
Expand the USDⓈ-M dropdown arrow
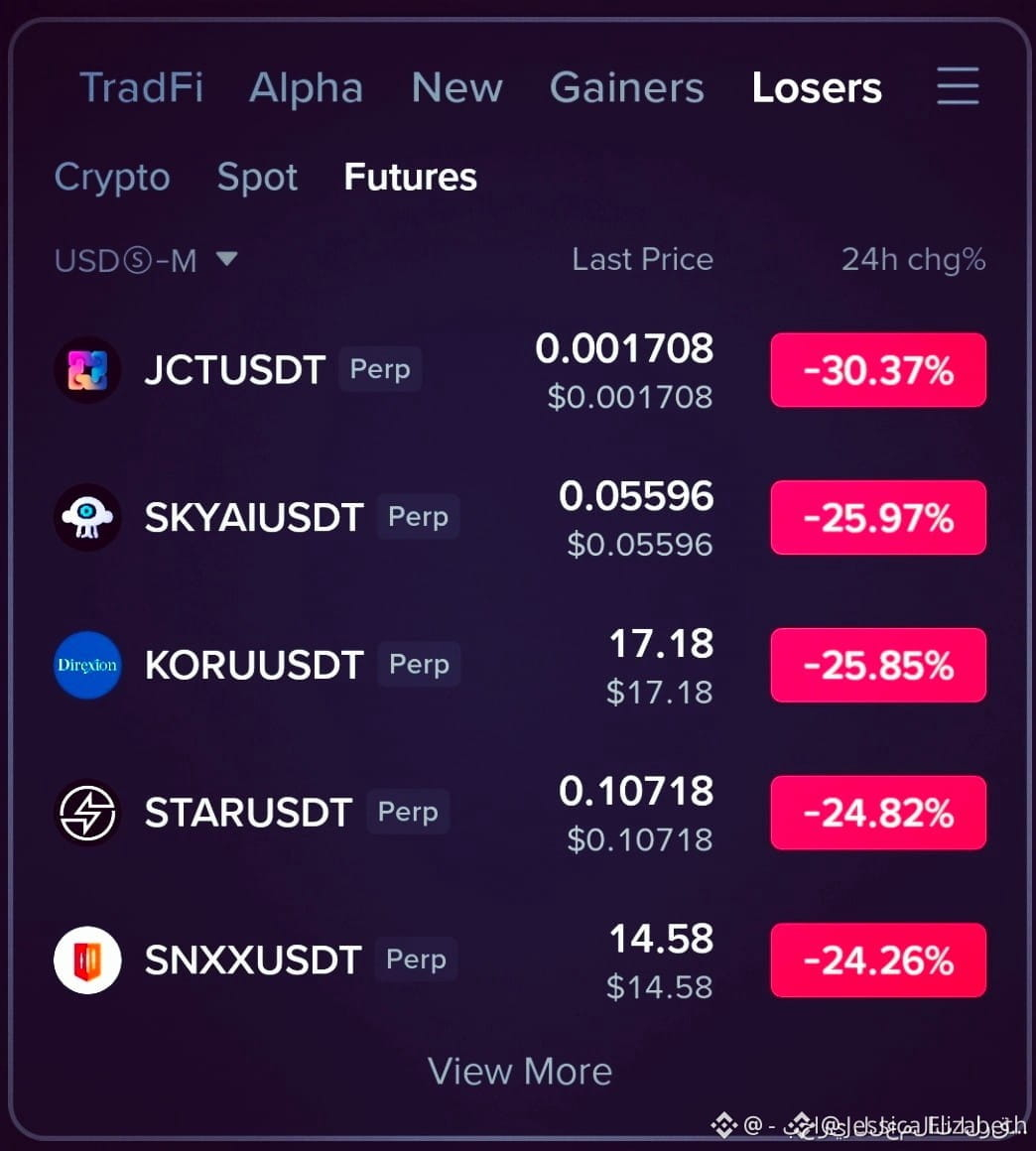[x=227, y=258]
